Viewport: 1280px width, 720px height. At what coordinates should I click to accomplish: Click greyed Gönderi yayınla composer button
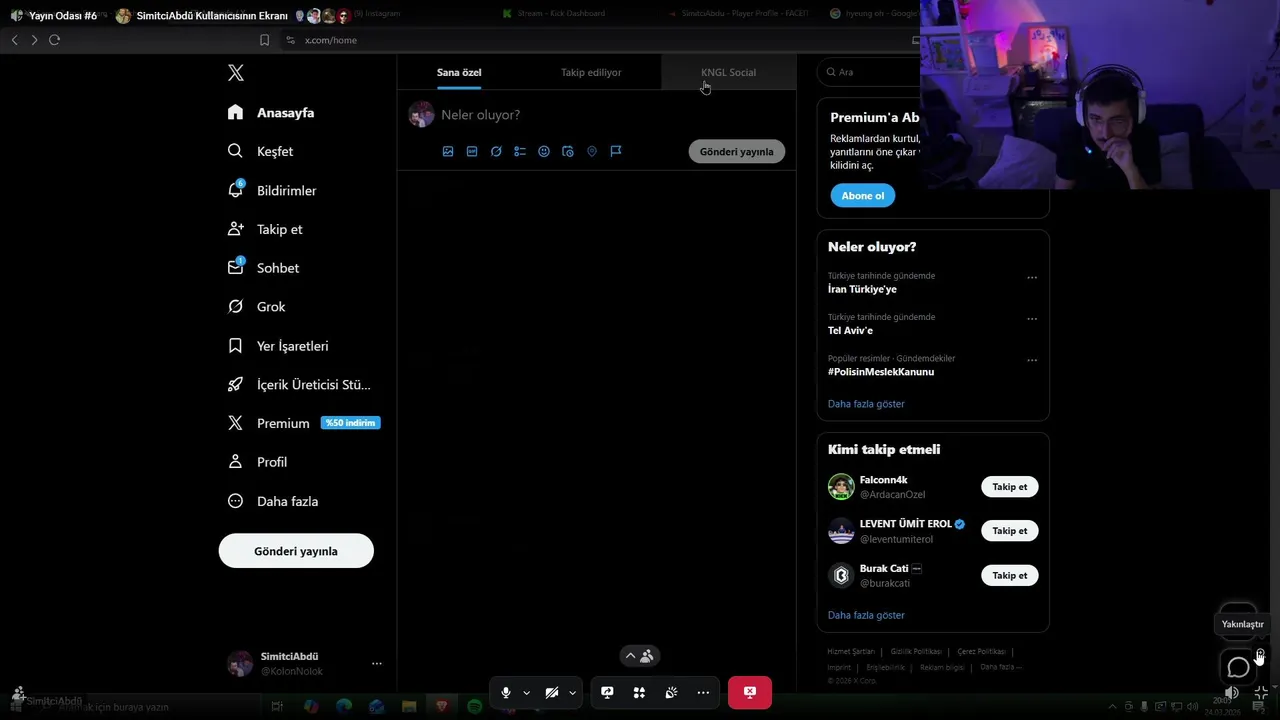(x=737, y=151)
